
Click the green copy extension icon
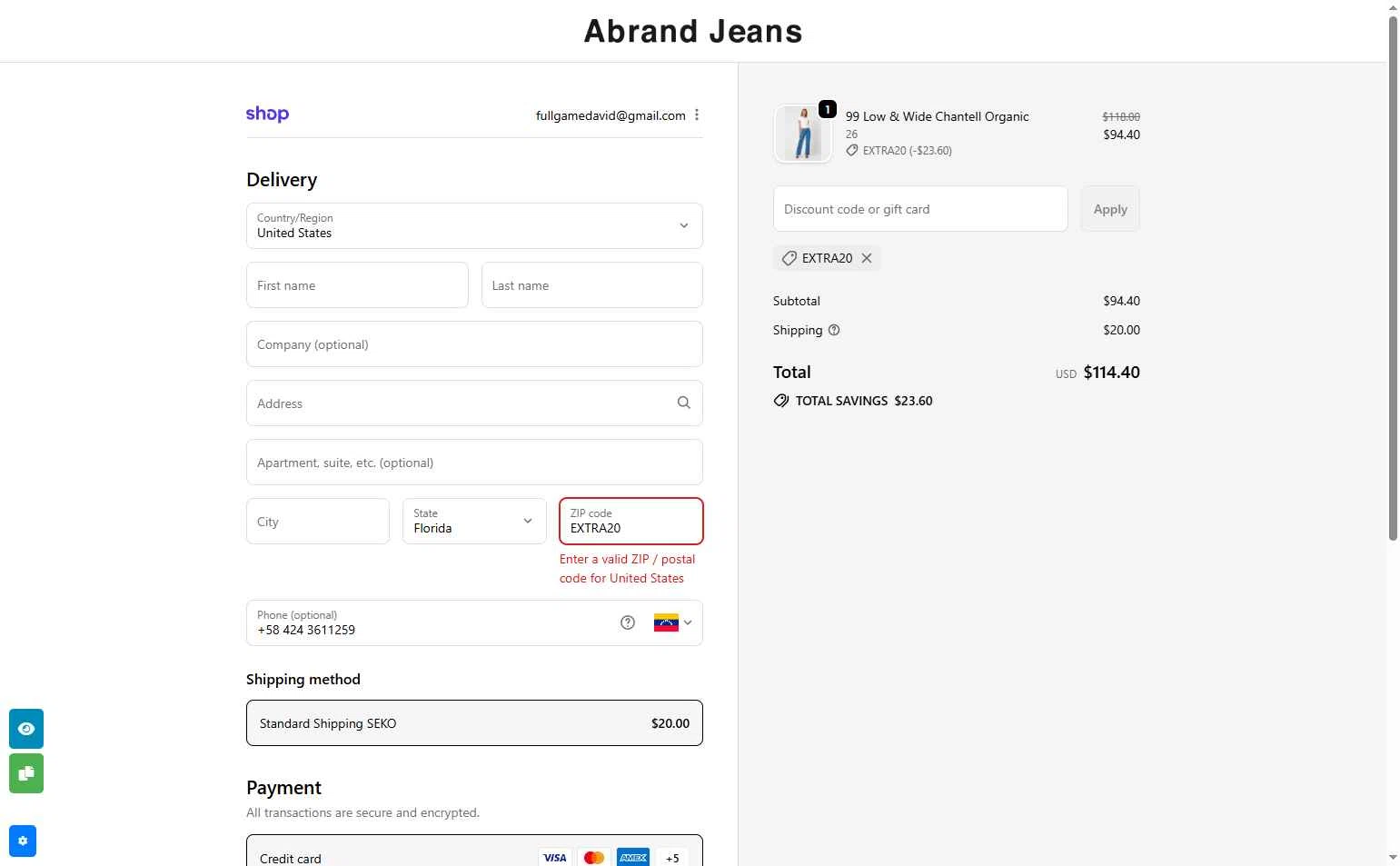coord(26,773)
